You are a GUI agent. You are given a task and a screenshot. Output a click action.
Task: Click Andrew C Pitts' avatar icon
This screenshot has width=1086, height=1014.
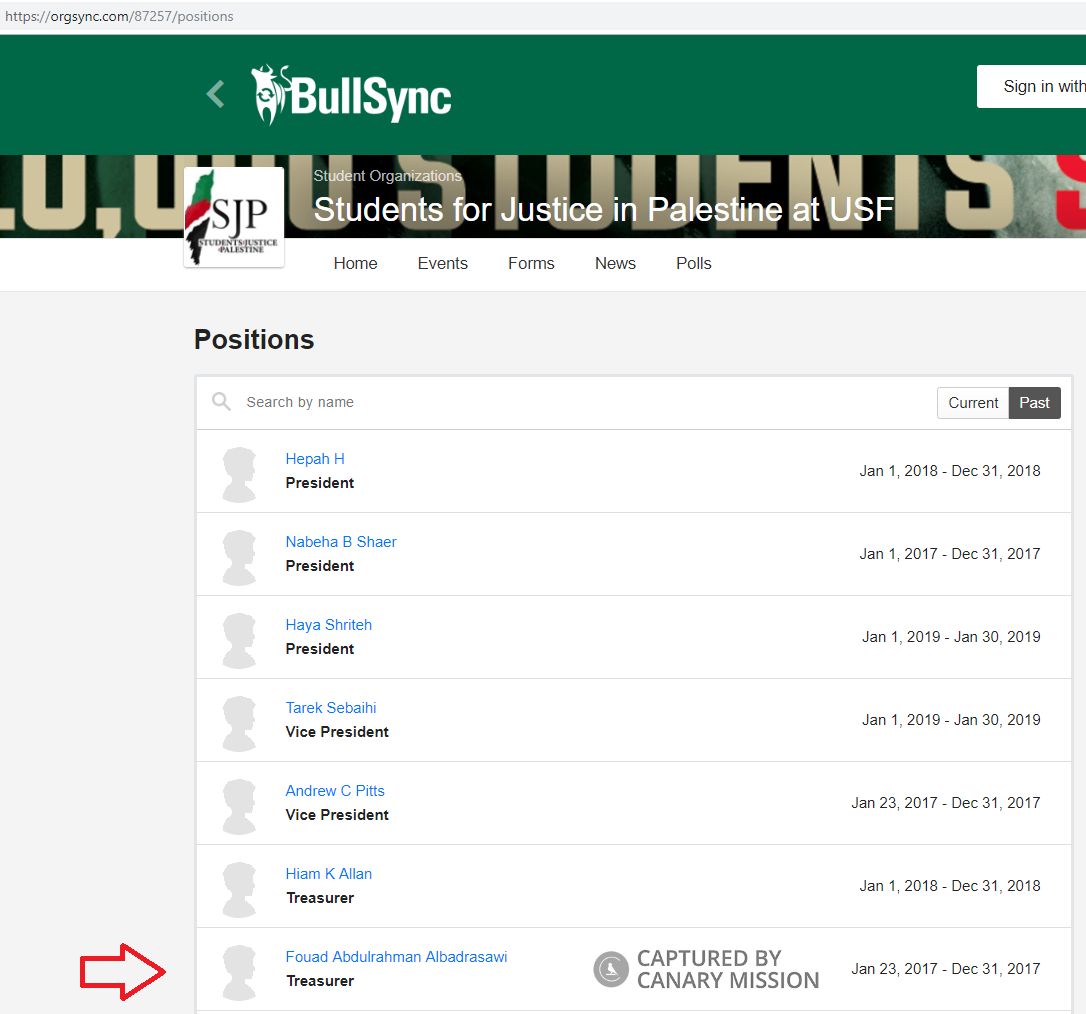pyautogui.click(x=240, y=804)
